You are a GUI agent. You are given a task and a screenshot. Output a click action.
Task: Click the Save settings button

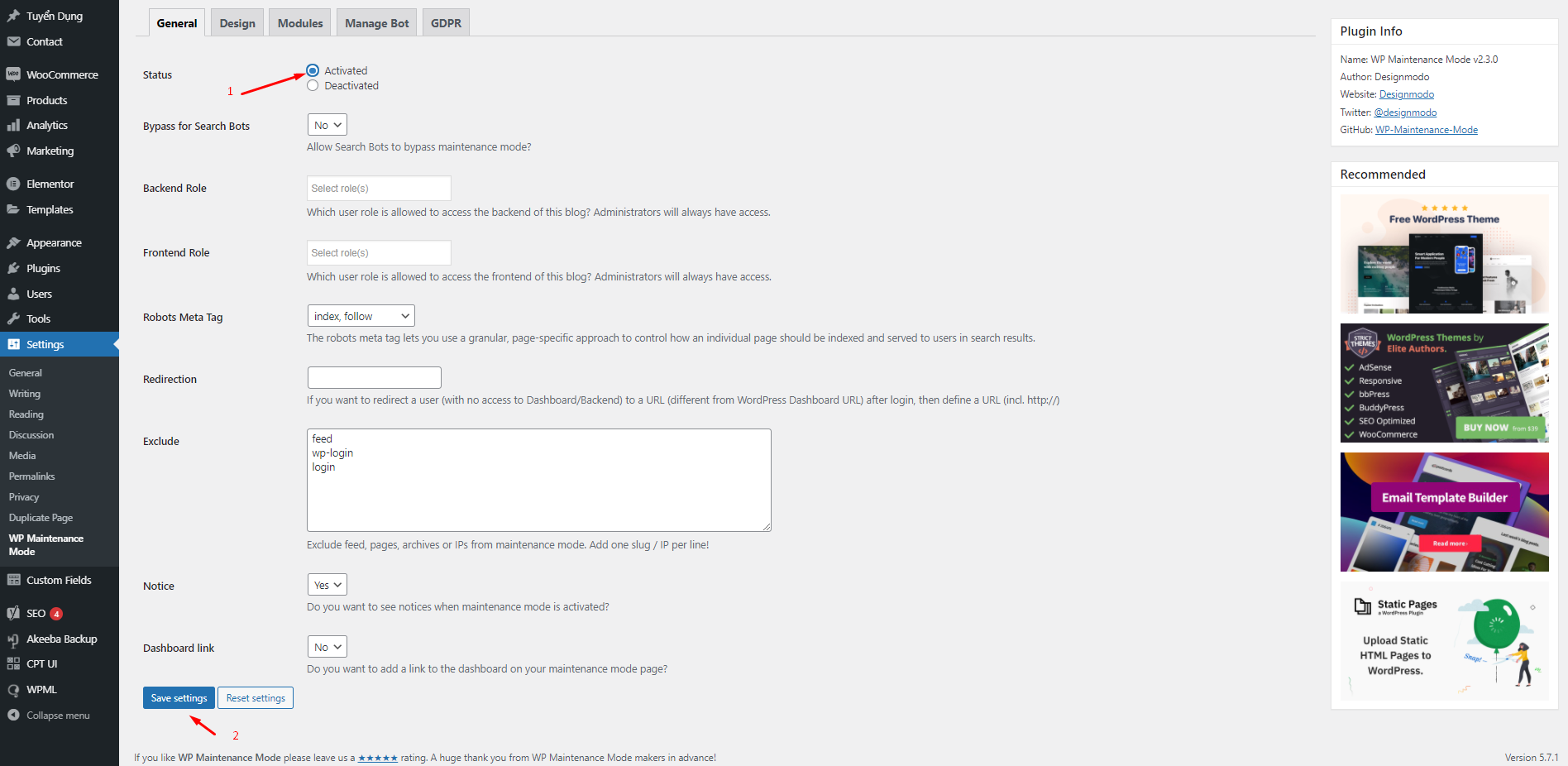pyautogui.click(x=179, y=698)
